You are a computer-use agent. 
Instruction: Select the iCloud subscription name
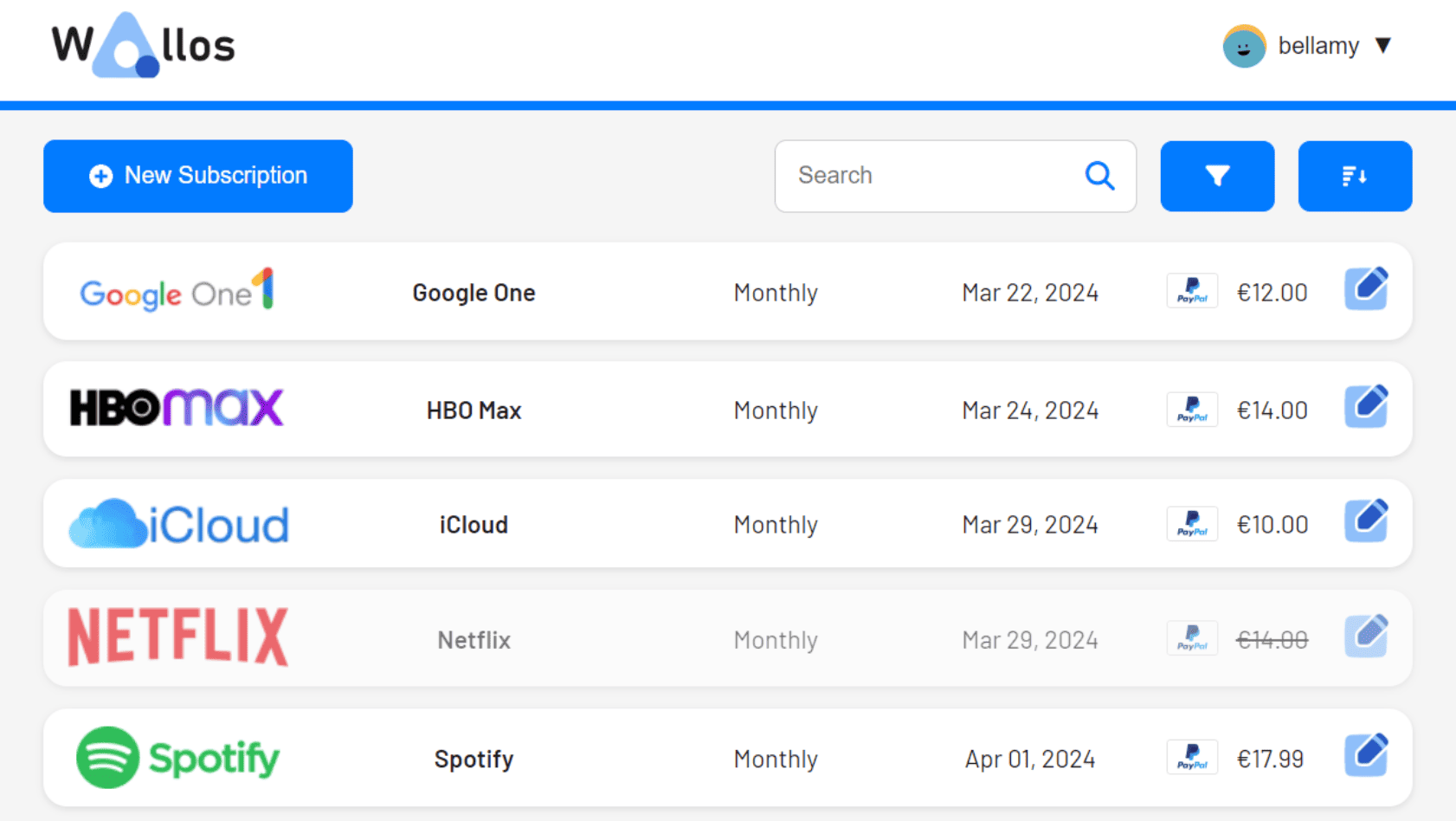coord(474,525)
